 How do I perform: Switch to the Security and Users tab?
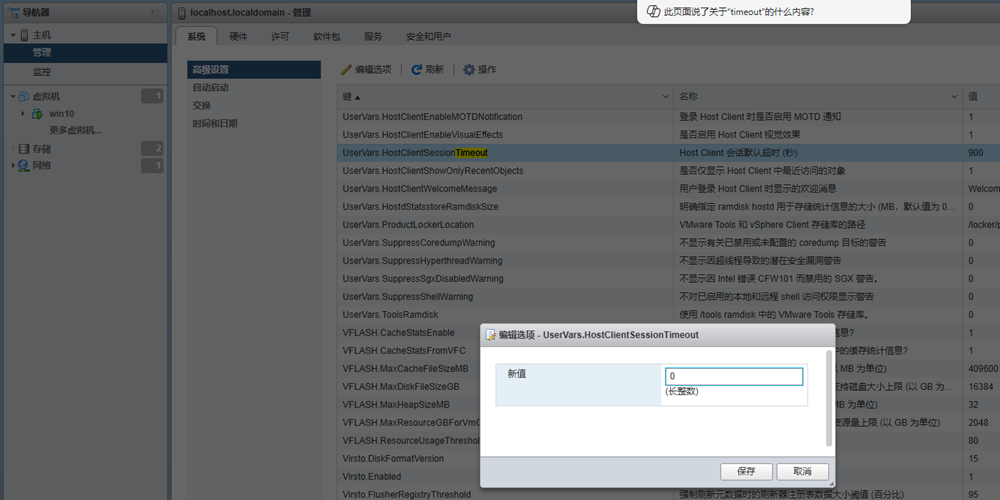coord(429,36)
